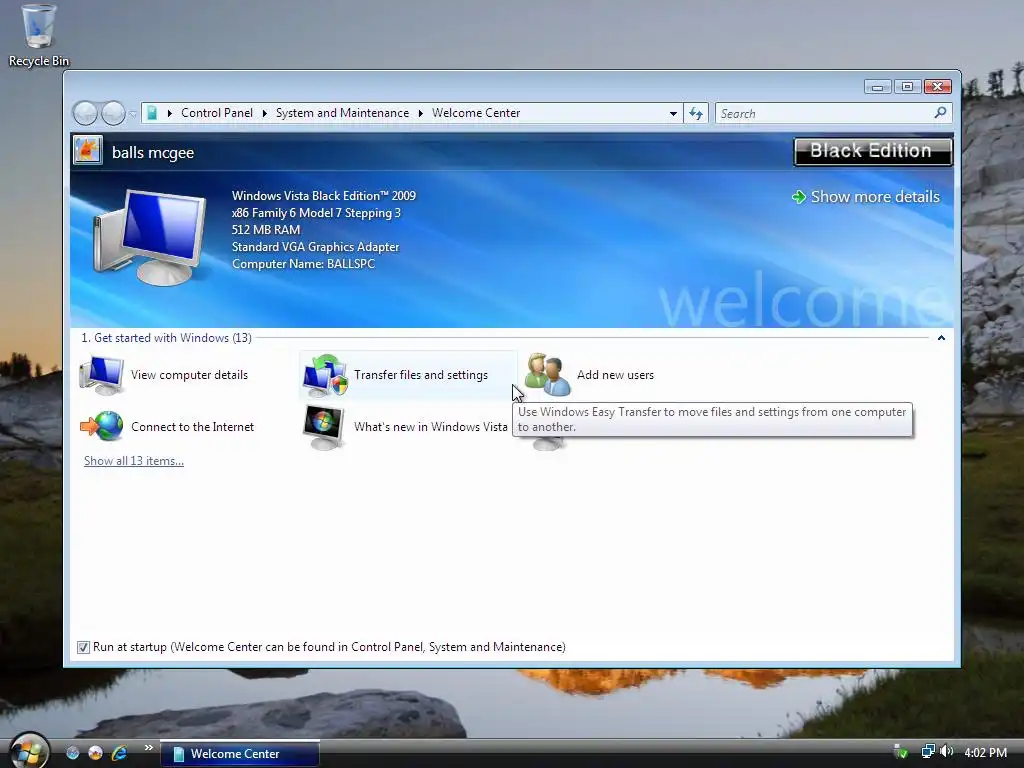Click the user name balls mcgee
The image size is (1024, 768).
[x=153, y=153]
